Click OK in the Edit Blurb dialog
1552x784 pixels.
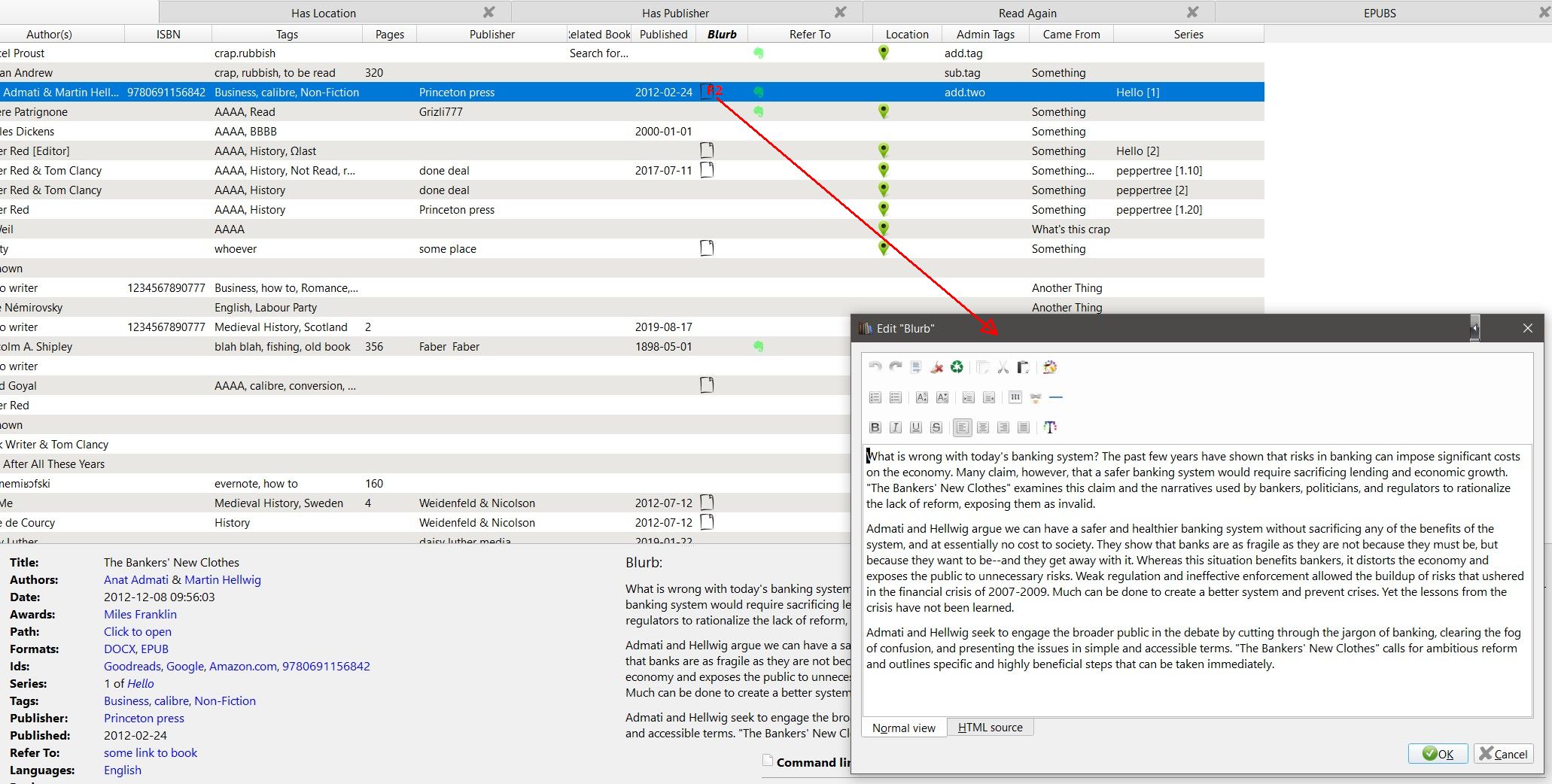click(x=1438, y=754)
